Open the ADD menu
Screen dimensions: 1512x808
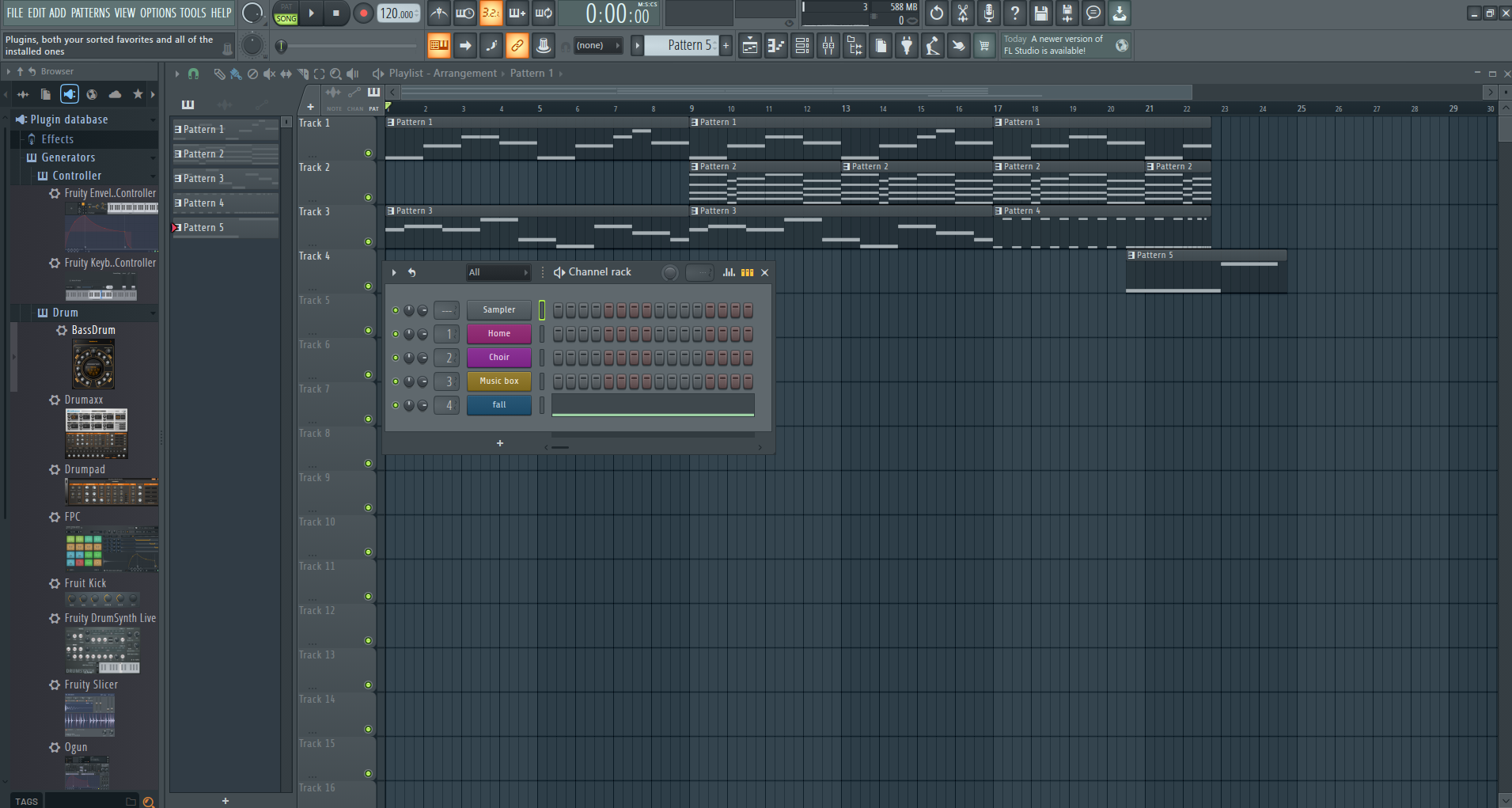(58, 13)
